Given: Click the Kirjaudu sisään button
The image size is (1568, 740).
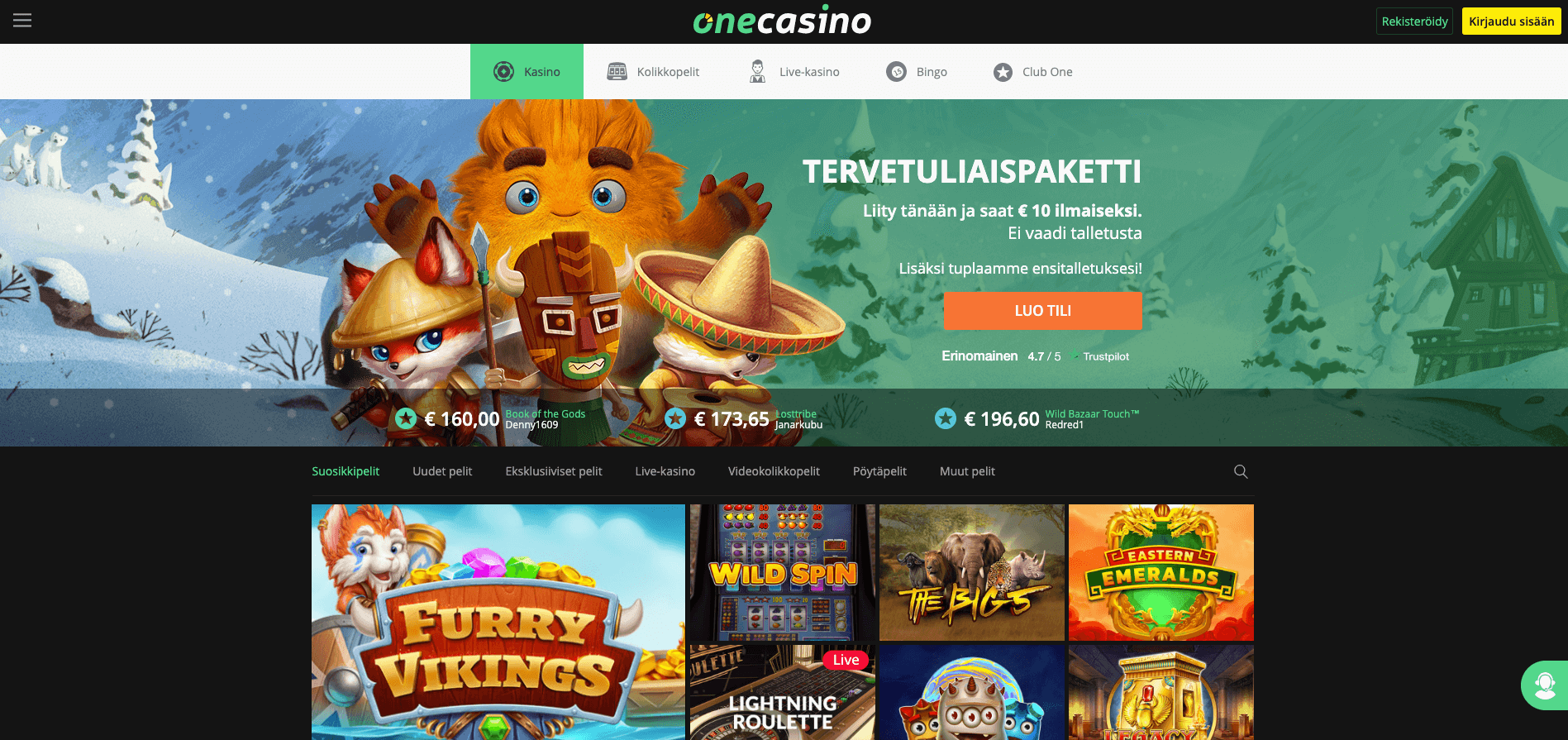Looking at the screenshot, I should 1511,21.
